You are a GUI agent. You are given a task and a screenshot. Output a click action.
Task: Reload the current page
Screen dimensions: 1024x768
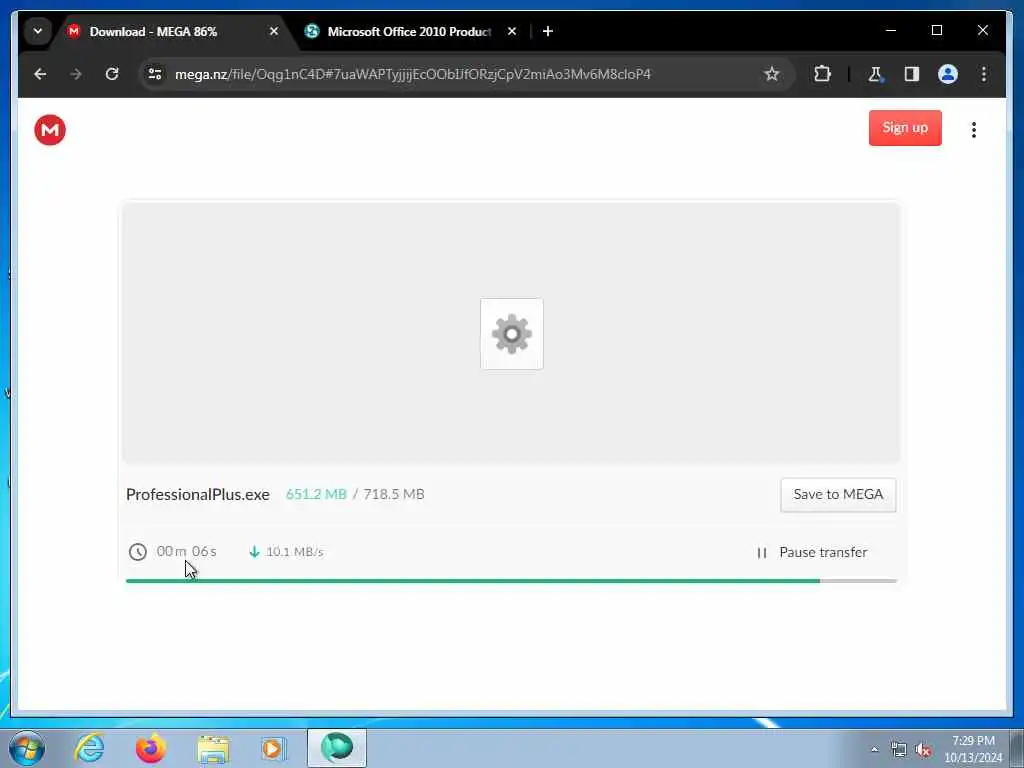[x=112, y=74]
